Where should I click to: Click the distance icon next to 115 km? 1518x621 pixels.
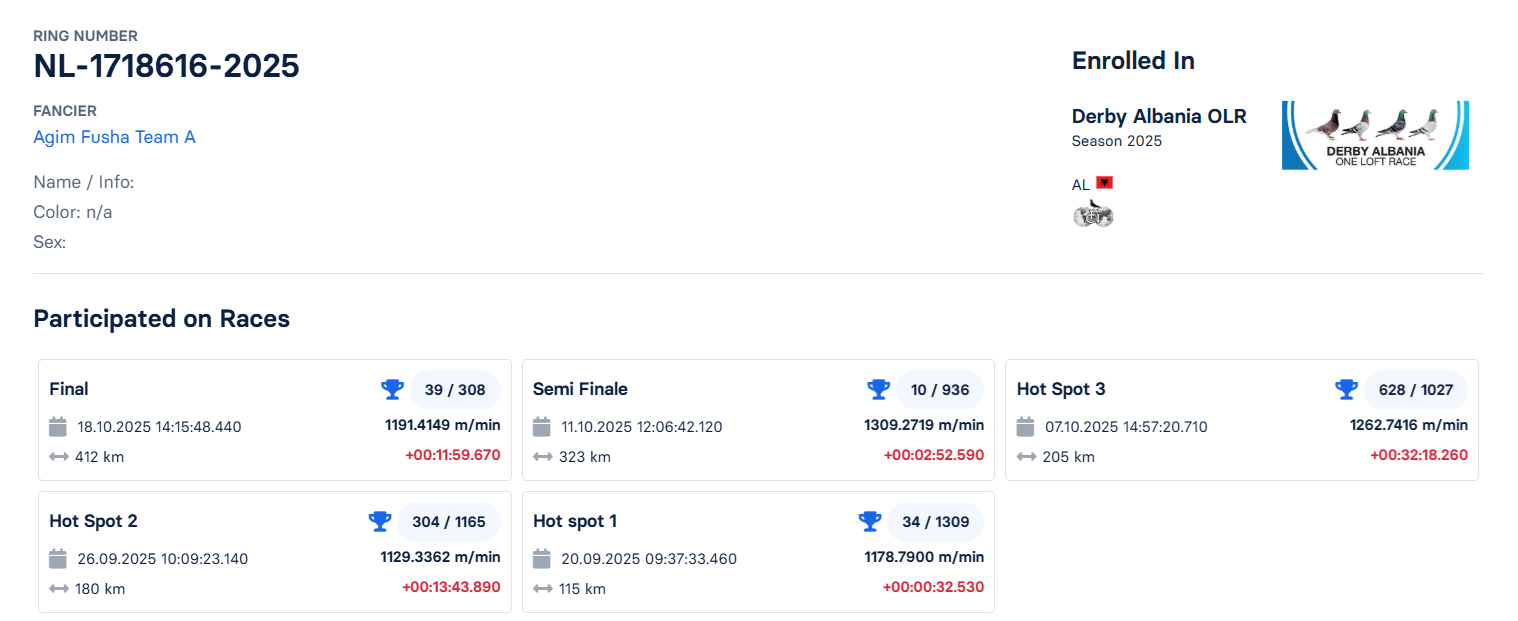[x=541, y=588]
